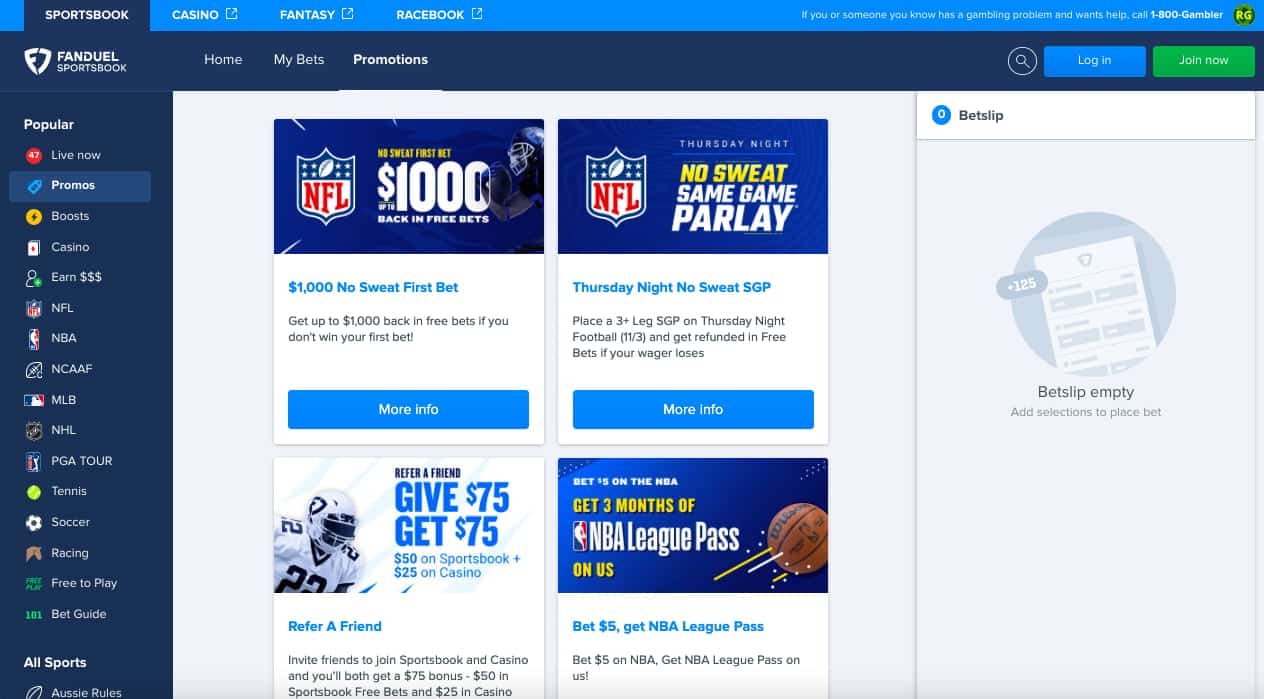The height and width of the screenshot is (699, 1264).
Task: Click the No Sweat Same Game Parlay banner
Action: click(x=693, y=187)
